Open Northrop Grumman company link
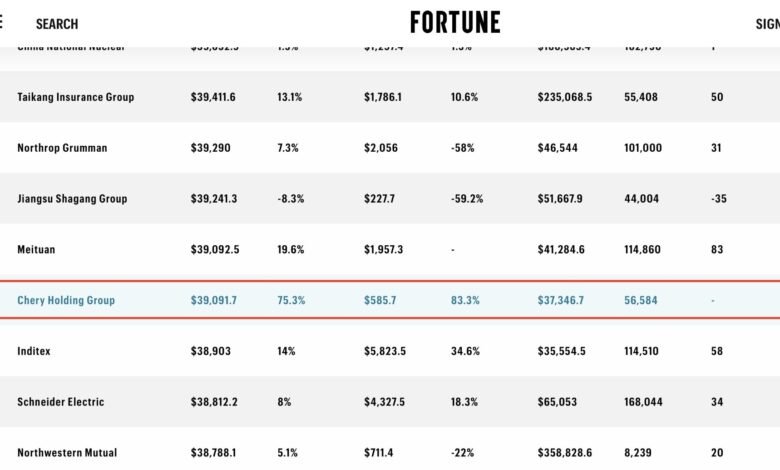Viewport: 780px width, 470px height. (x=62, y=148)
